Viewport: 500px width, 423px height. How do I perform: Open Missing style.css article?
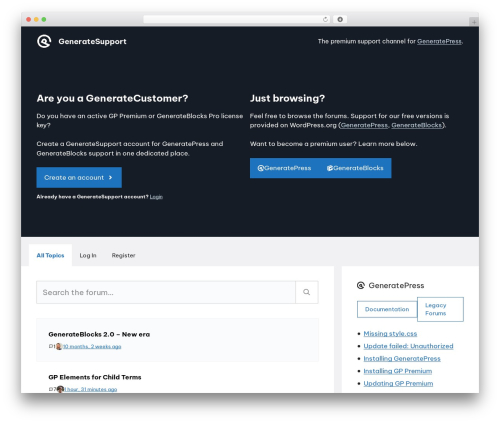[x=390, y=334]
